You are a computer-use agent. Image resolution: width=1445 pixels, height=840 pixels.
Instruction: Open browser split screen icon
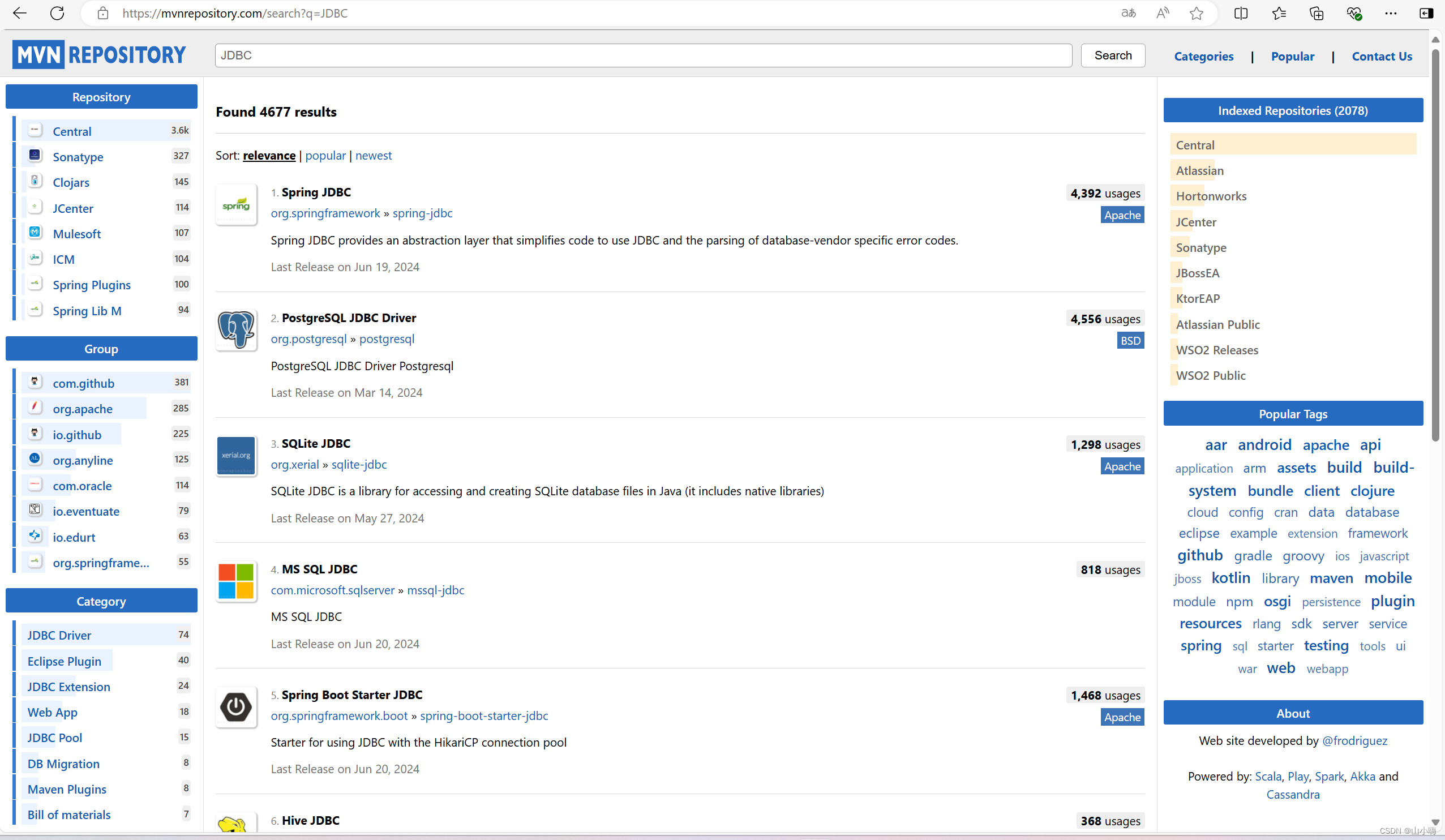[1240, 13]
